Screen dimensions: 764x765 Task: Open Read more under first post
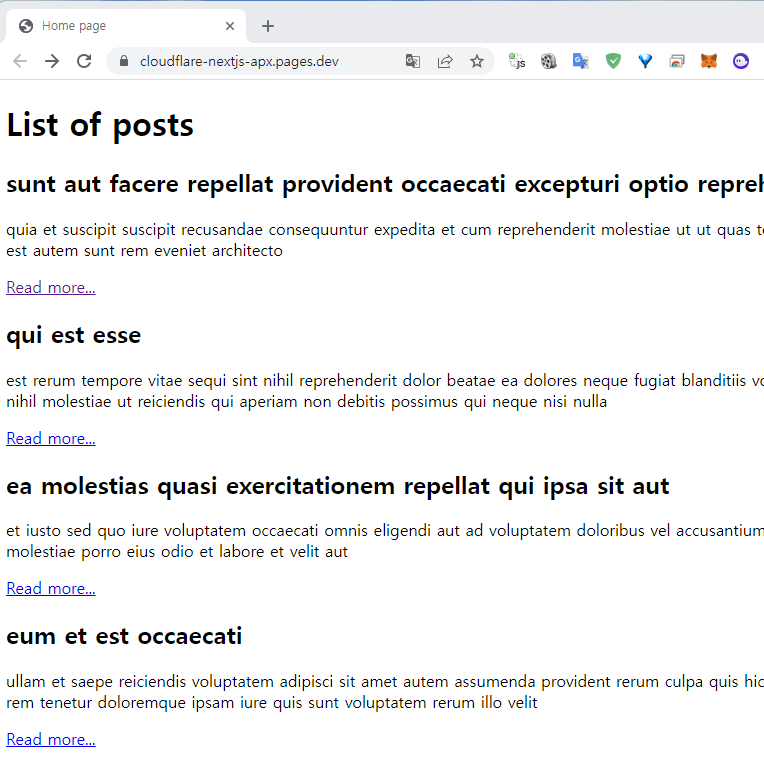coord(51,288)
